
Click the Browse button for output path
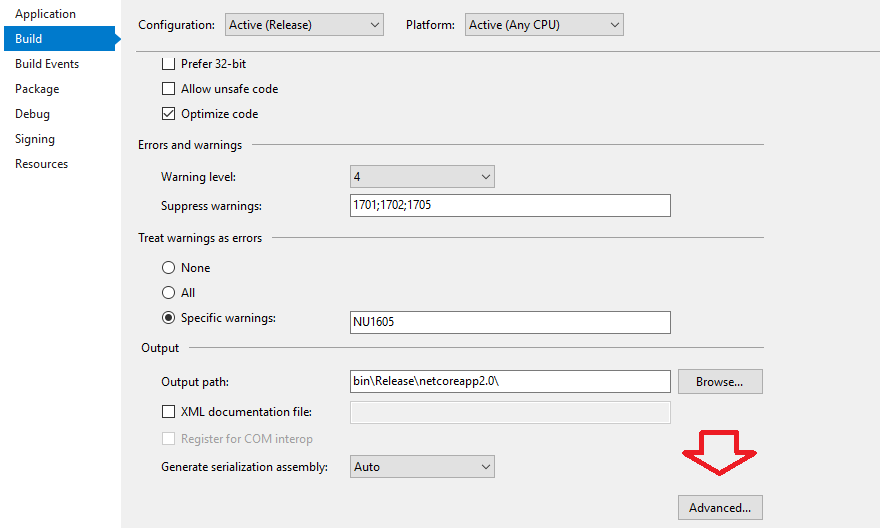point(720,382)
